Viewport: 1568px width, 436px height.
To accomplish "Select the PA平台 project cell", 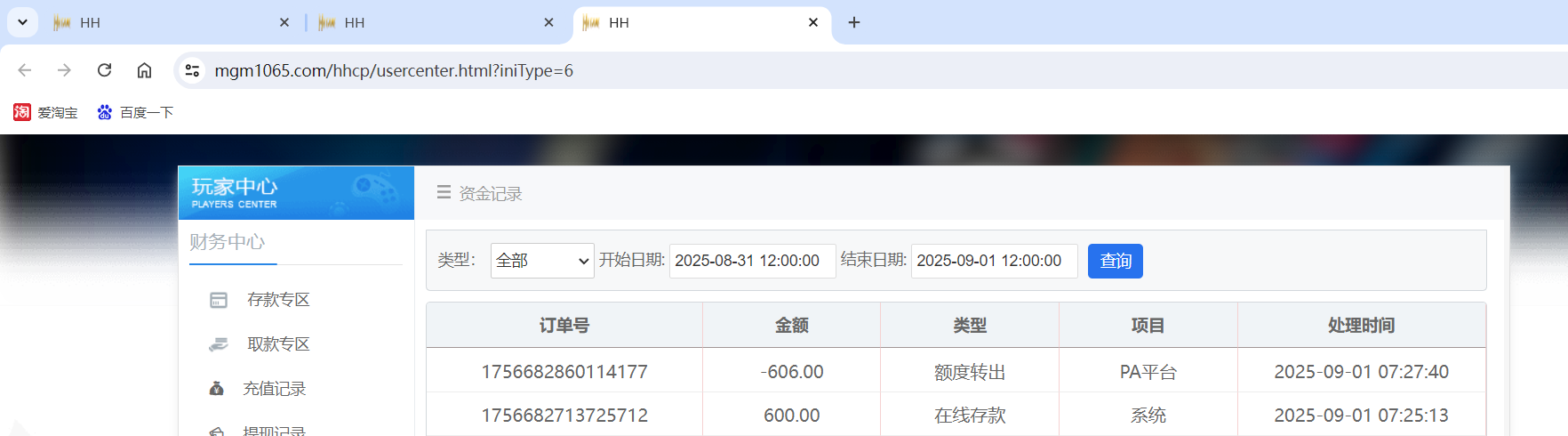I will coord(1148,372).
